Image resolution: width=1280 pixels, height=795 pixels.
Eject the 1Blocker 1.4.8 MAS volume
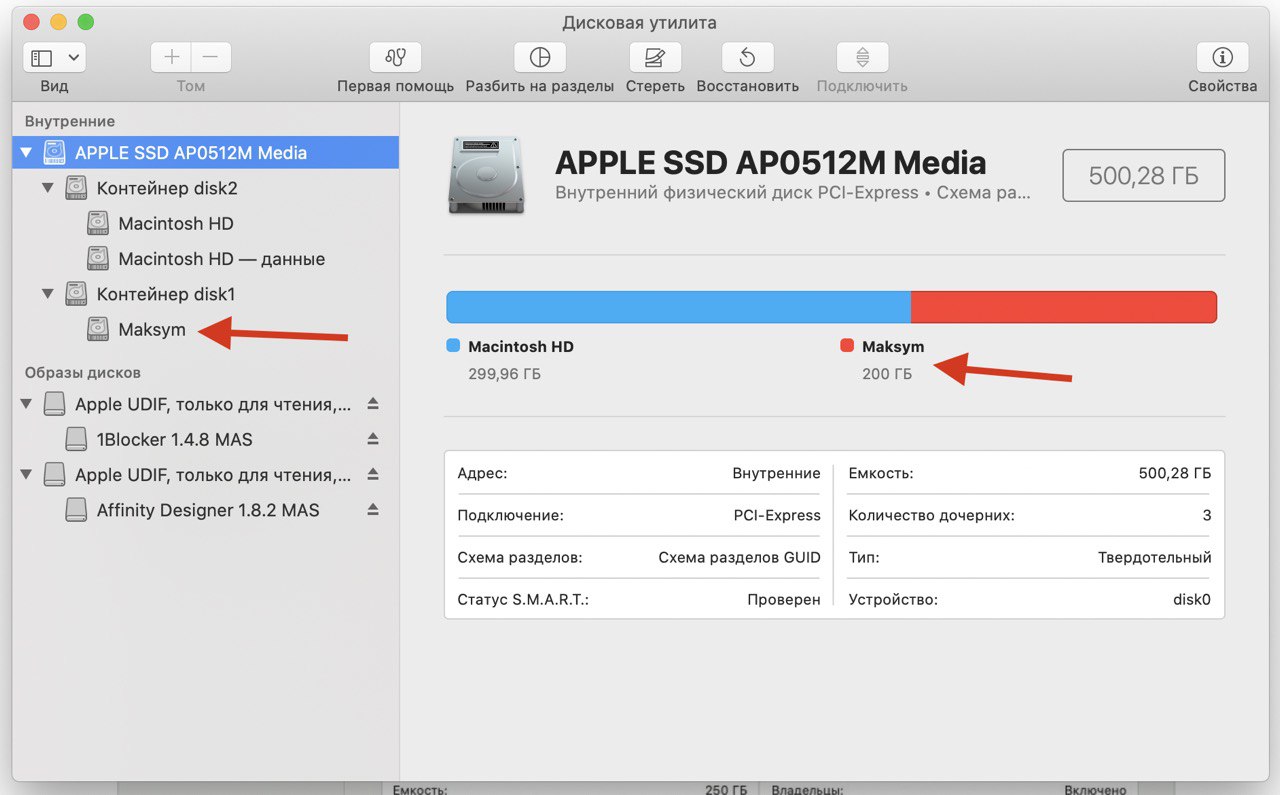point(373,439)
